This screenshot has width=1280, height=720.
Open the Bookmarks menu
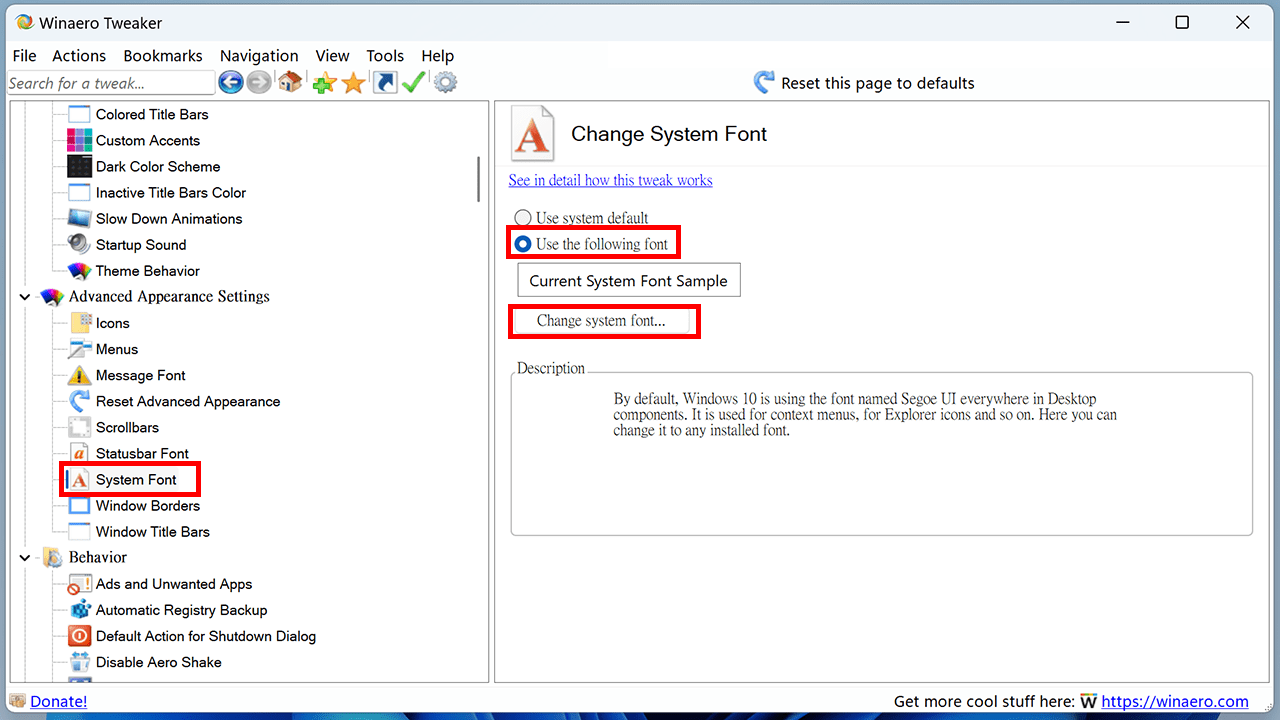(x=163, y=56)
